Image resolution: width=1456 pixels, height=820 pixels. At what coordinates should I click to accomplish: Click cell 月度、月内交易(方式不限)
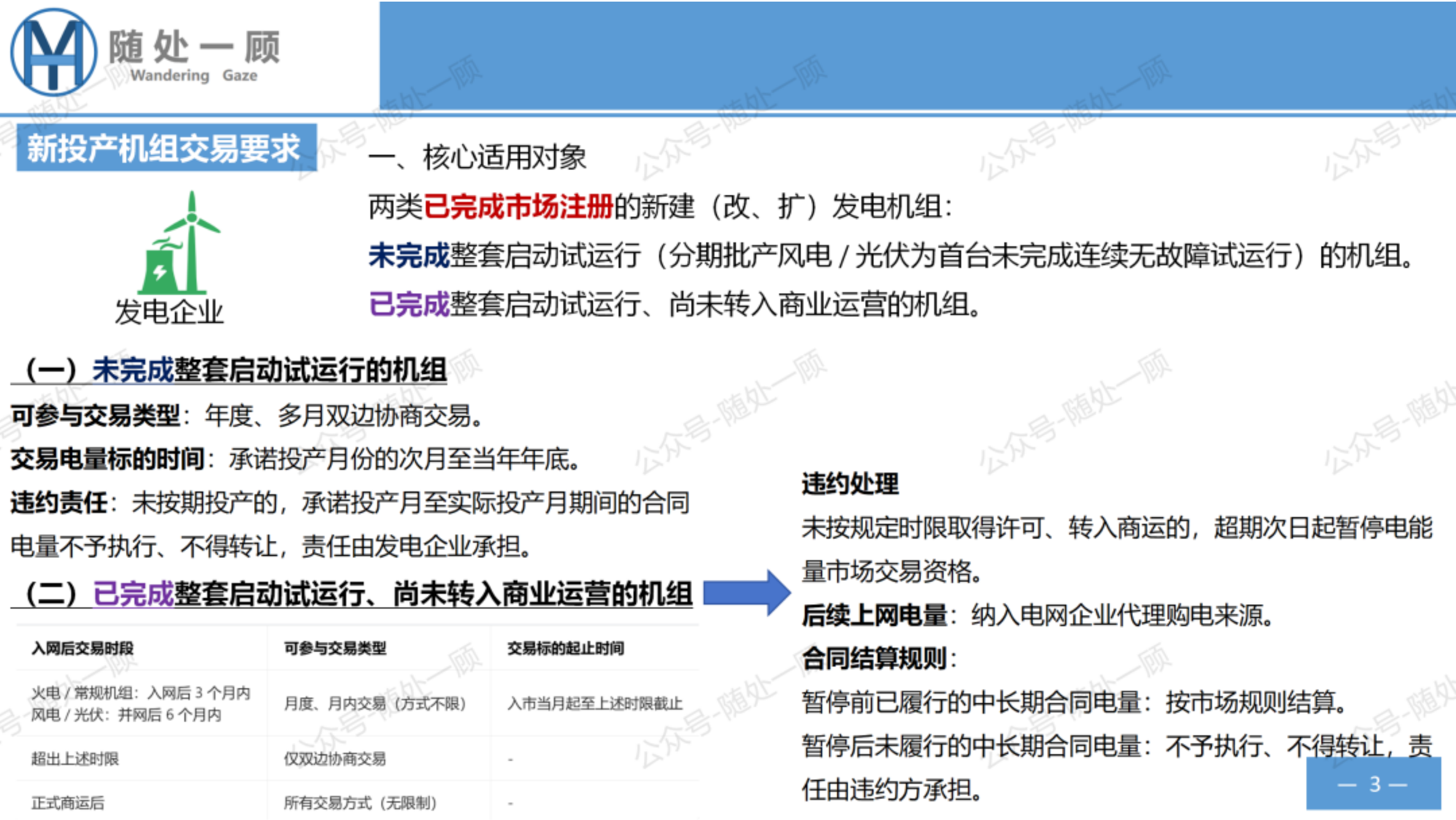coord(375,703)
